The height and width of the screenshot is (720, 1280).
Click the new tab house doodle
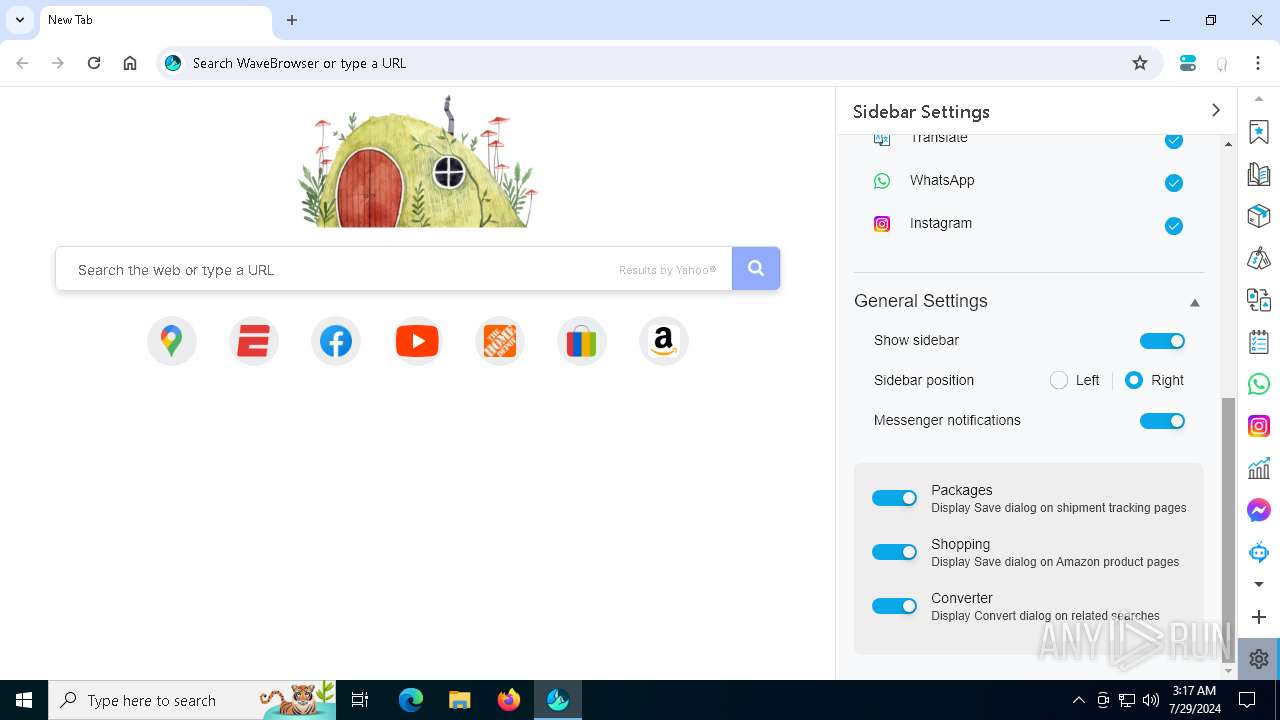[x=418, y=162]
